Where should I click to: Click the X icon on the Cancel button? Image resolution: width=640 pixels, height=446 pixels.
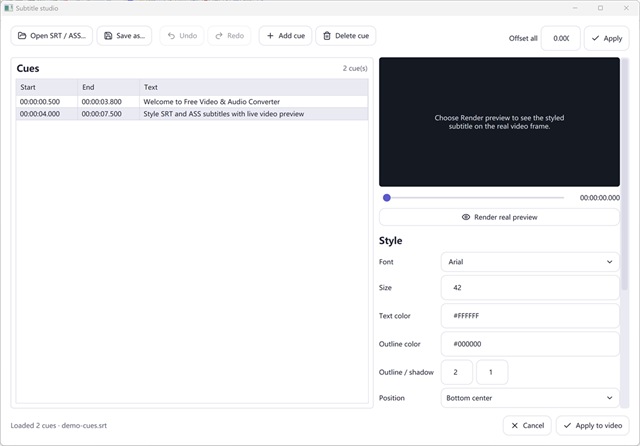pos(514,426)
